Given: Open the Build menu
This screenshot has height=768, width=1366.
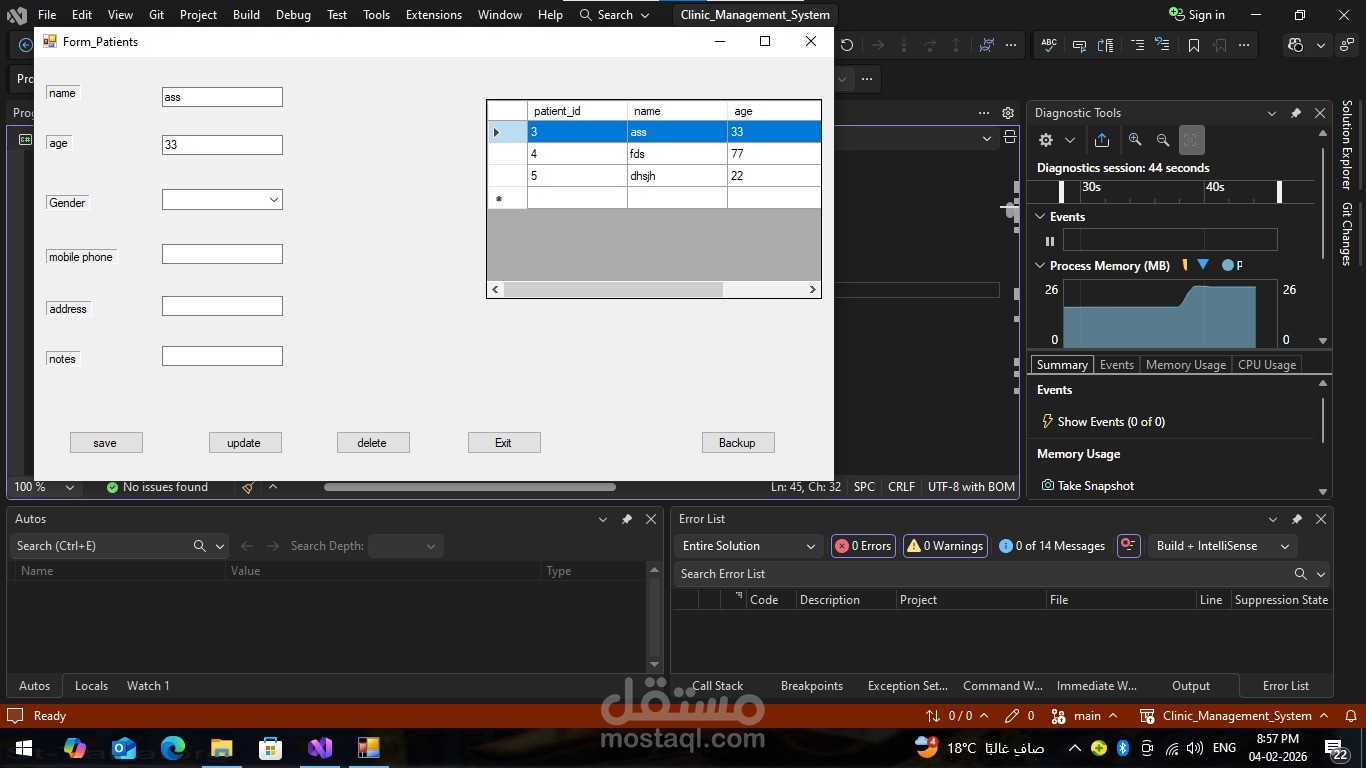Looking at the screenshot, I should click(246, 15).
